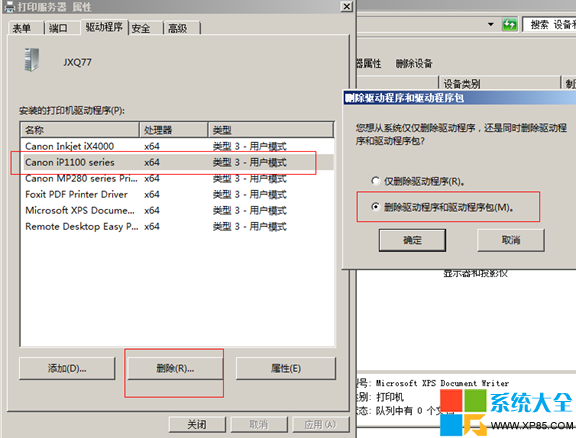Click the green refresh icon in the address bar
This screenshot has height=438, width=576.
tap(509, 25)
